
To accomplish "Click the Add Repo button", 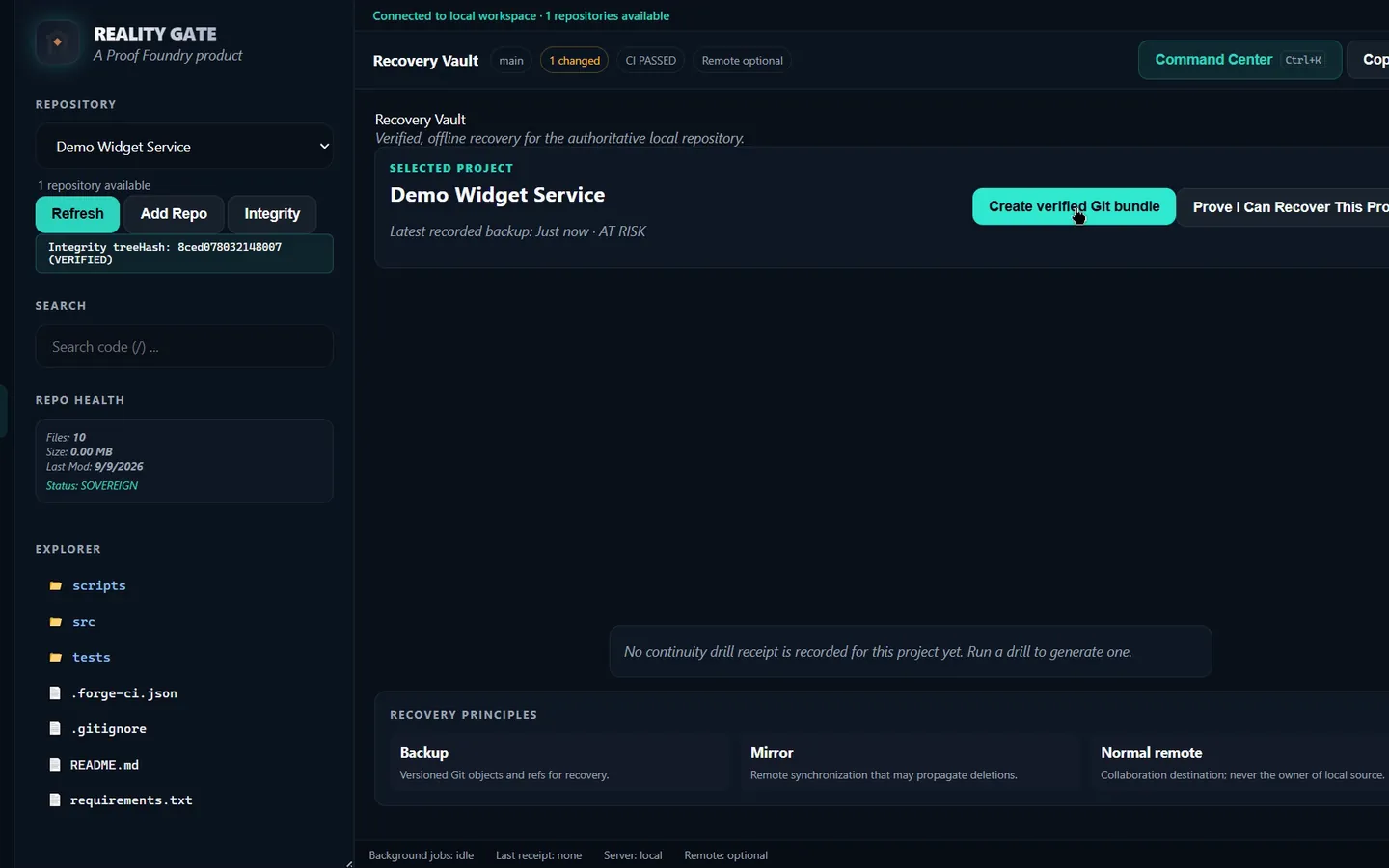I will tap(174, 214).
